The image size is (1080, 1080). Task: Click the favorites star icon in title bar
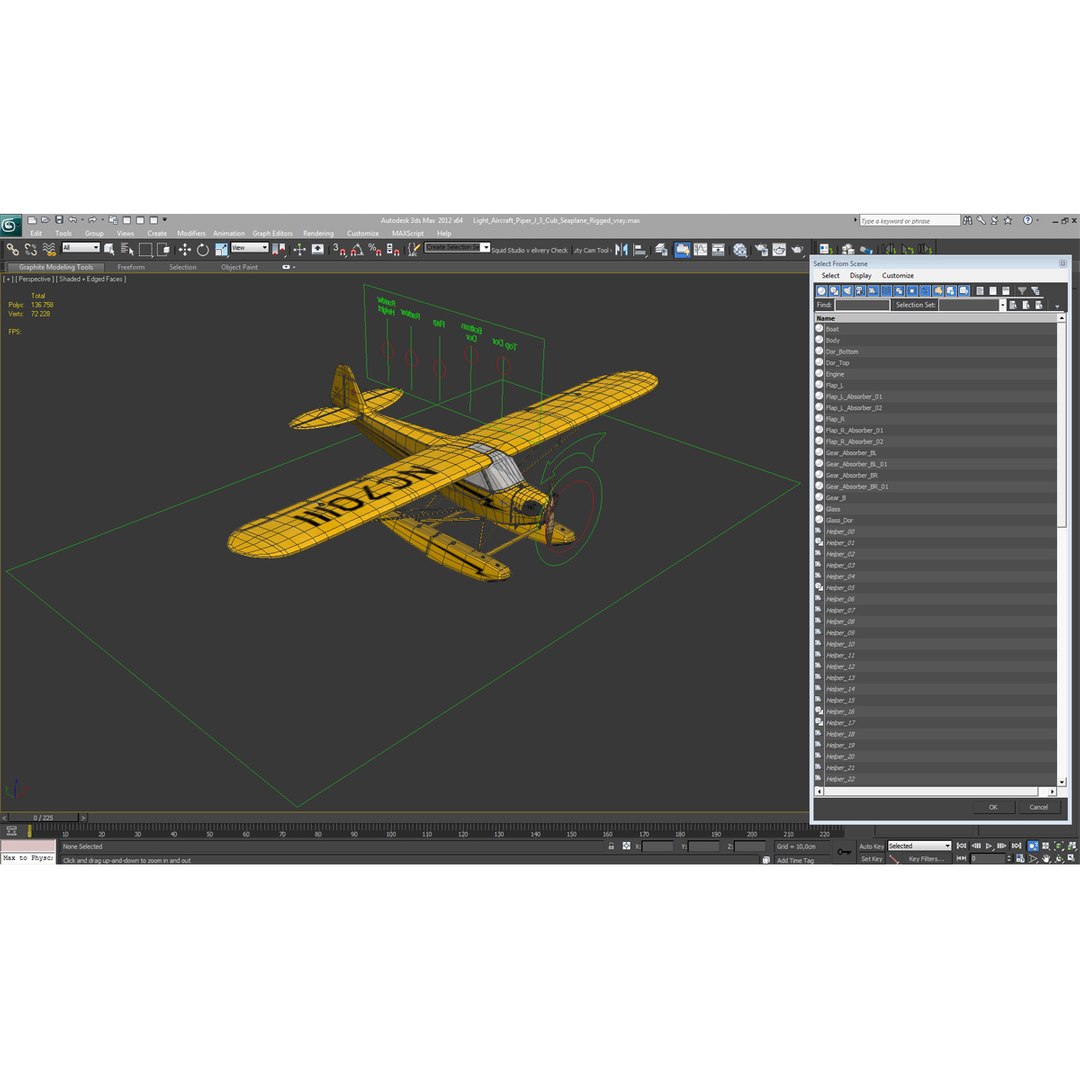1008,220
